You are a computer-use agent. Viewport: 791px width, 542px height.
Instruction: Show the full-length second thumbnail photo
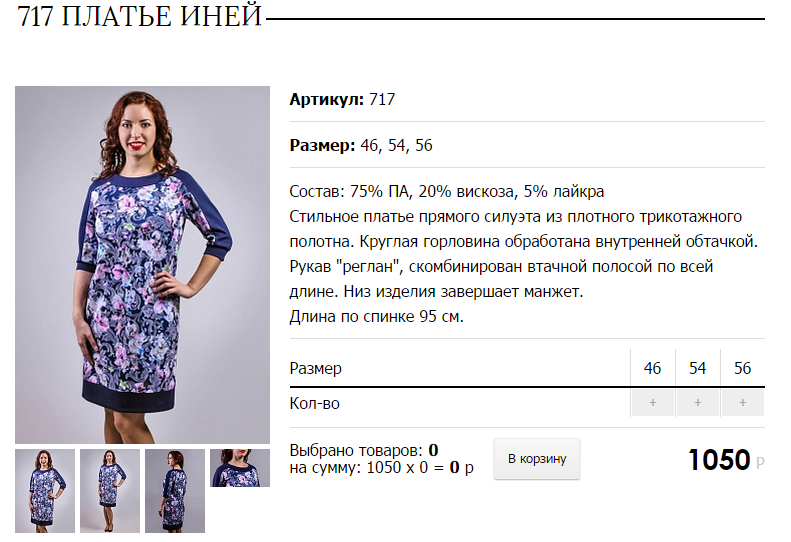pos(110,491)
